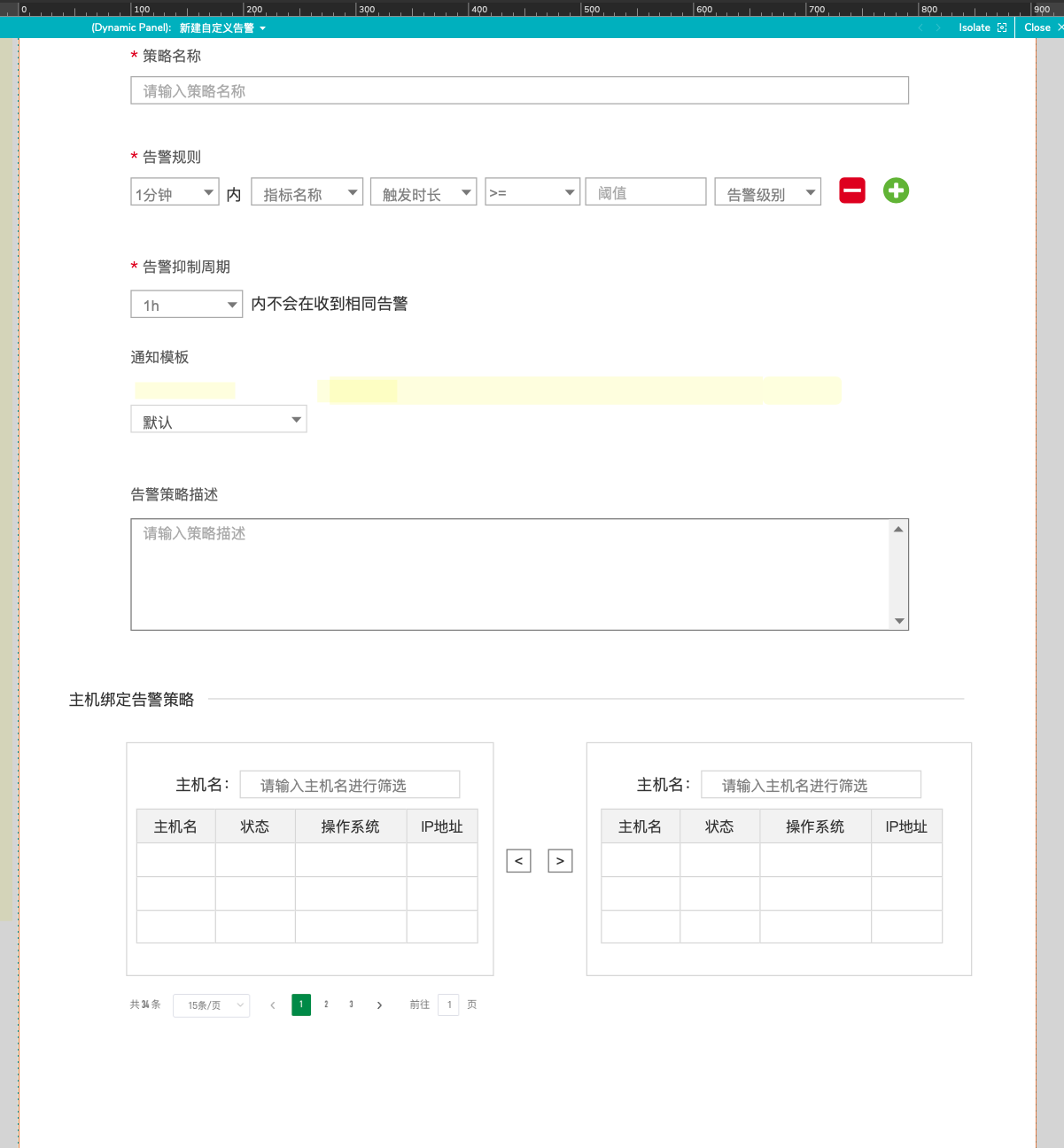Go to next page in pagination

[379, 1005]
